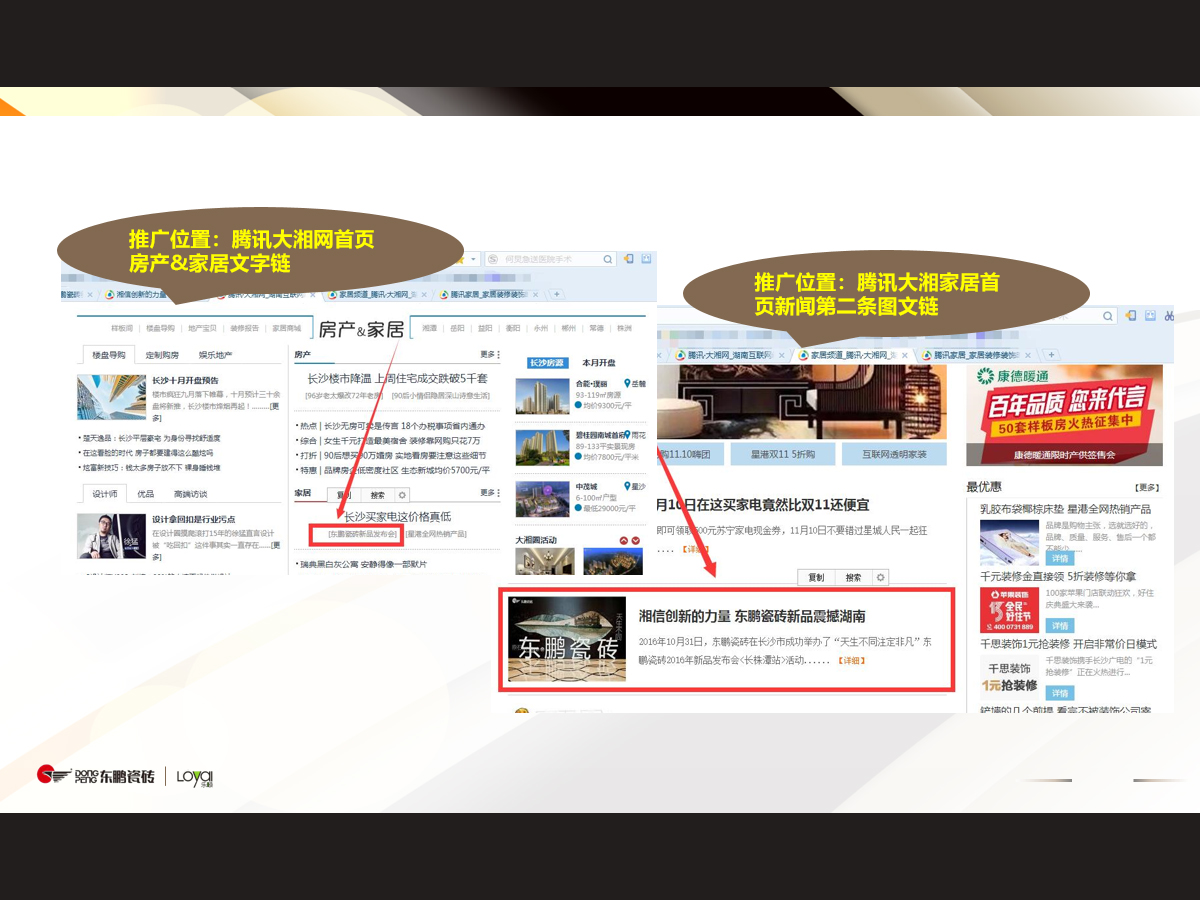Expand 更多 in the 房产 section header
The image size is (1200, 900).
click(488, 354)
